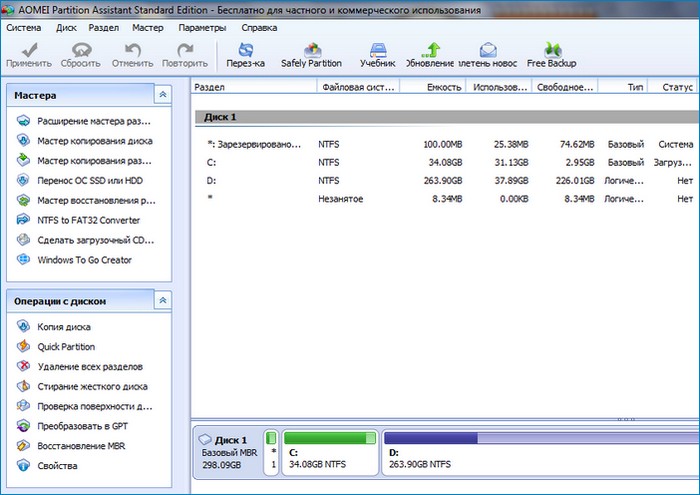The height and width of the screenshot is (495, 700).
Task: Open the Справка menu
Action: click(260, 27)
